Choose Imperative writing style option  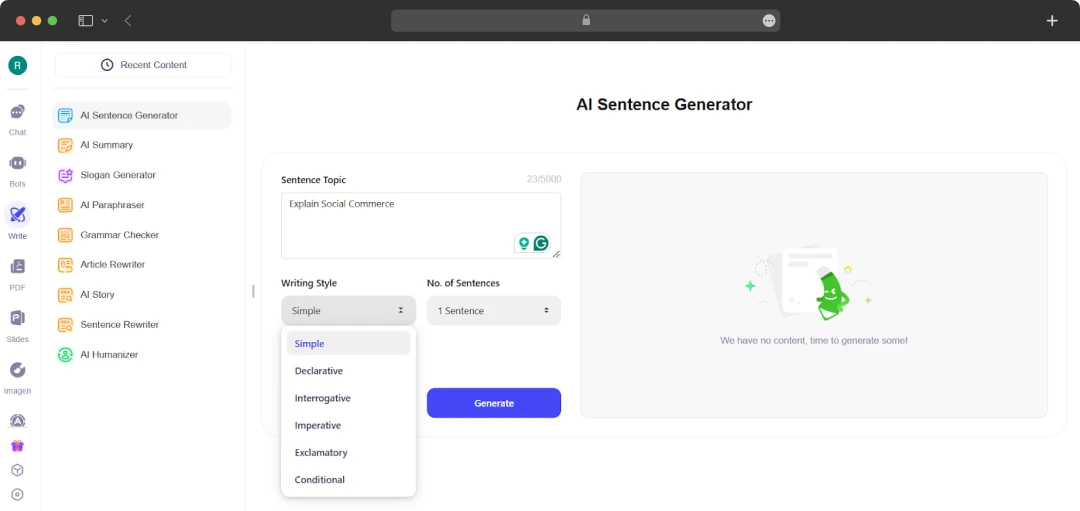coord(349,426)
